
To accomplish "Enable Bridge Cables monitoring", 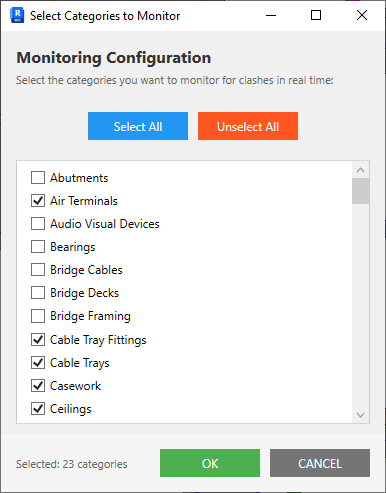I will click(x=38, y=270).
